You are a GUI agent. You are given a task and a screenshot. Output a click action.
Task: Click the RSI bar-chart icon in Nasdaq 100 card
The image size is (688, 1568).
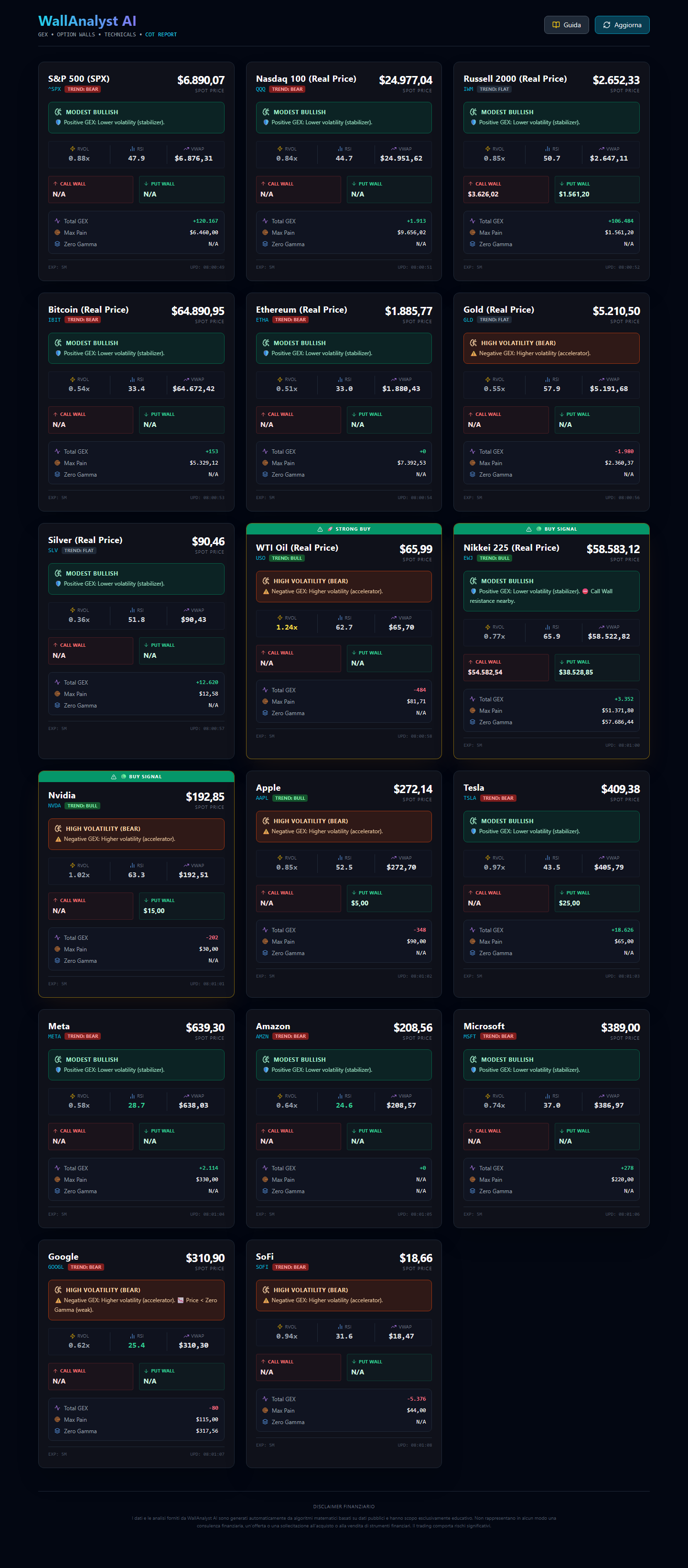pos(340,149)
